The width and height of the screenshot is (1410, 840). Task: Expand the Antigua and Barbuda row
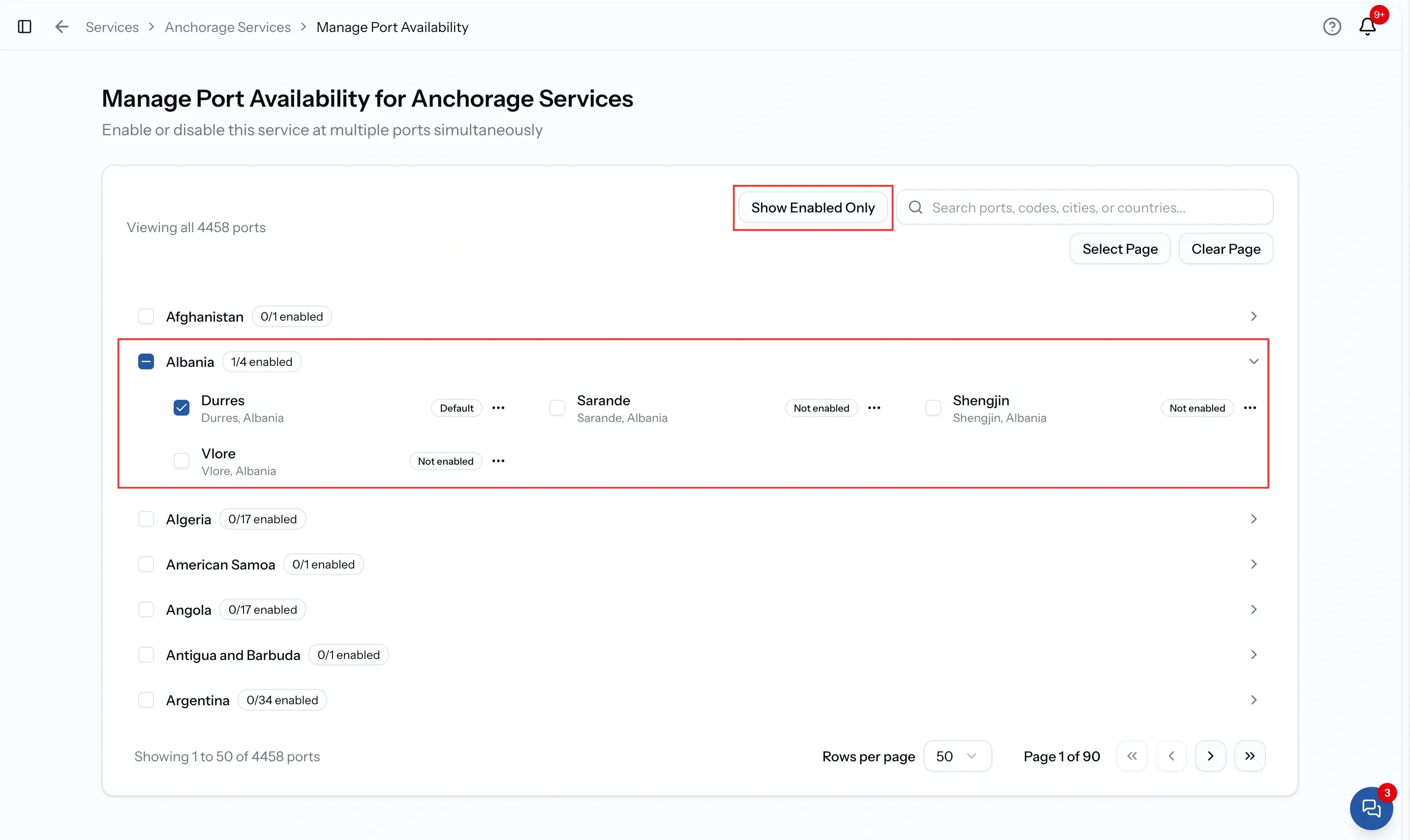pos(1253,654)
